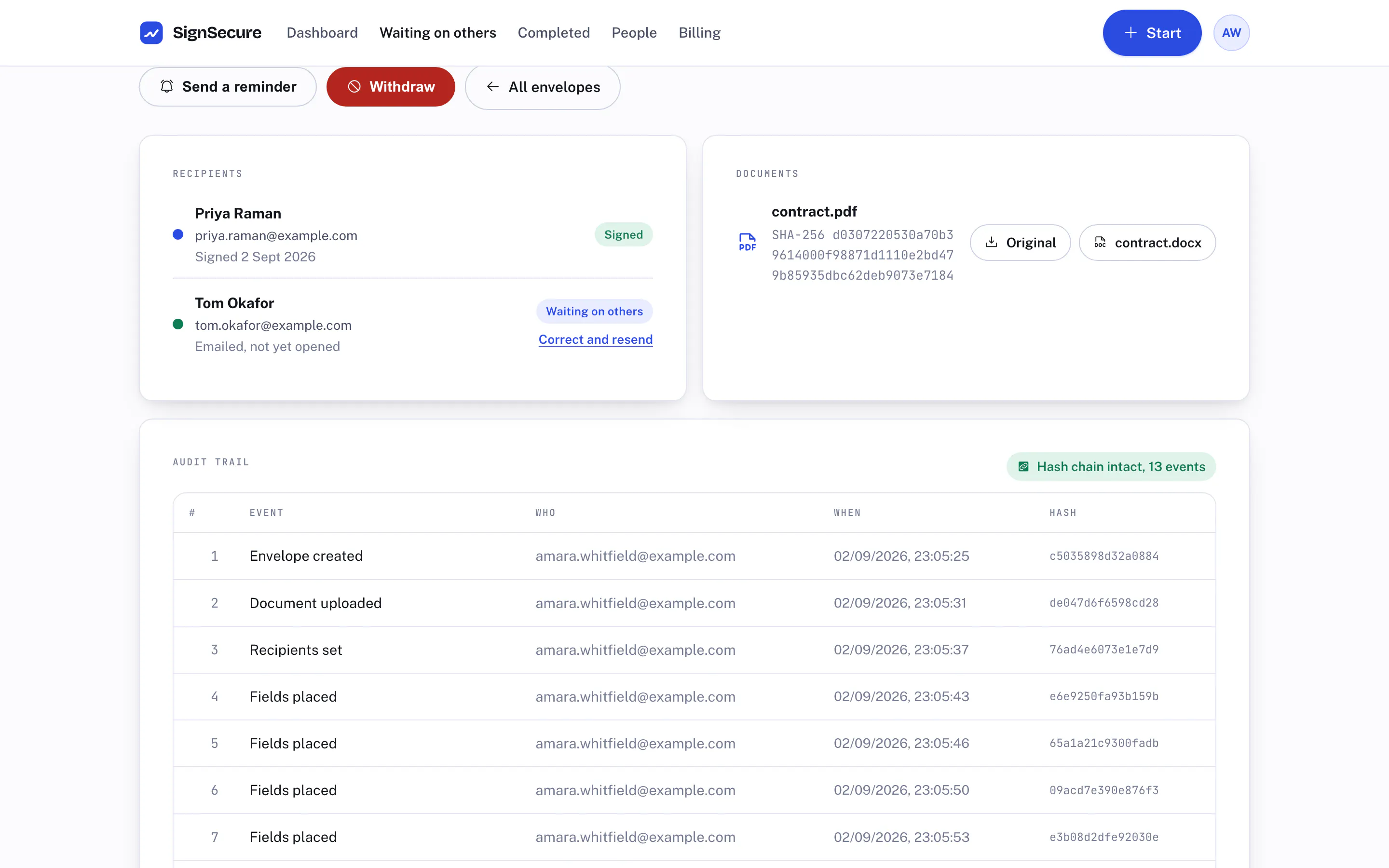The width and height of the screenshot is (1389, 868).
Task: Go to the Dashboard tab
Action: click(x=322, y=33)
